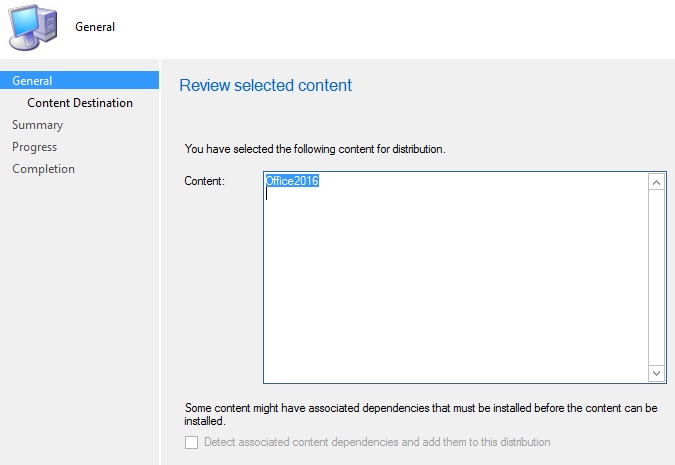This screenshot has height=465, width=675.
Task: Click empty area inside the Content box
Action: (450, 290)
